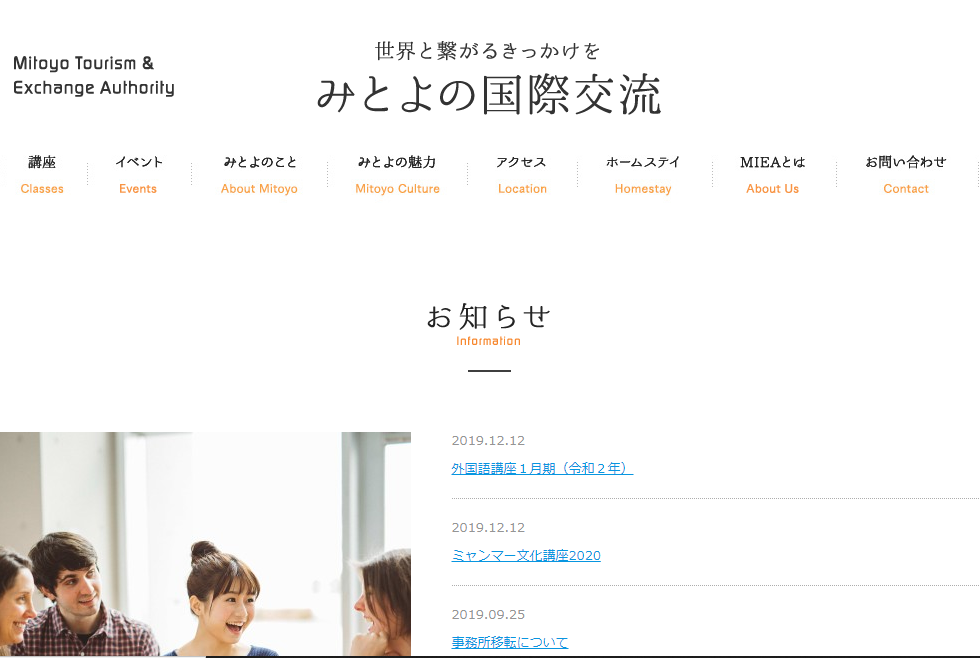The height and width of the screenshot is (658, 980).
Task: Open お問い合わせ Contact page
Action: [906, 175]
